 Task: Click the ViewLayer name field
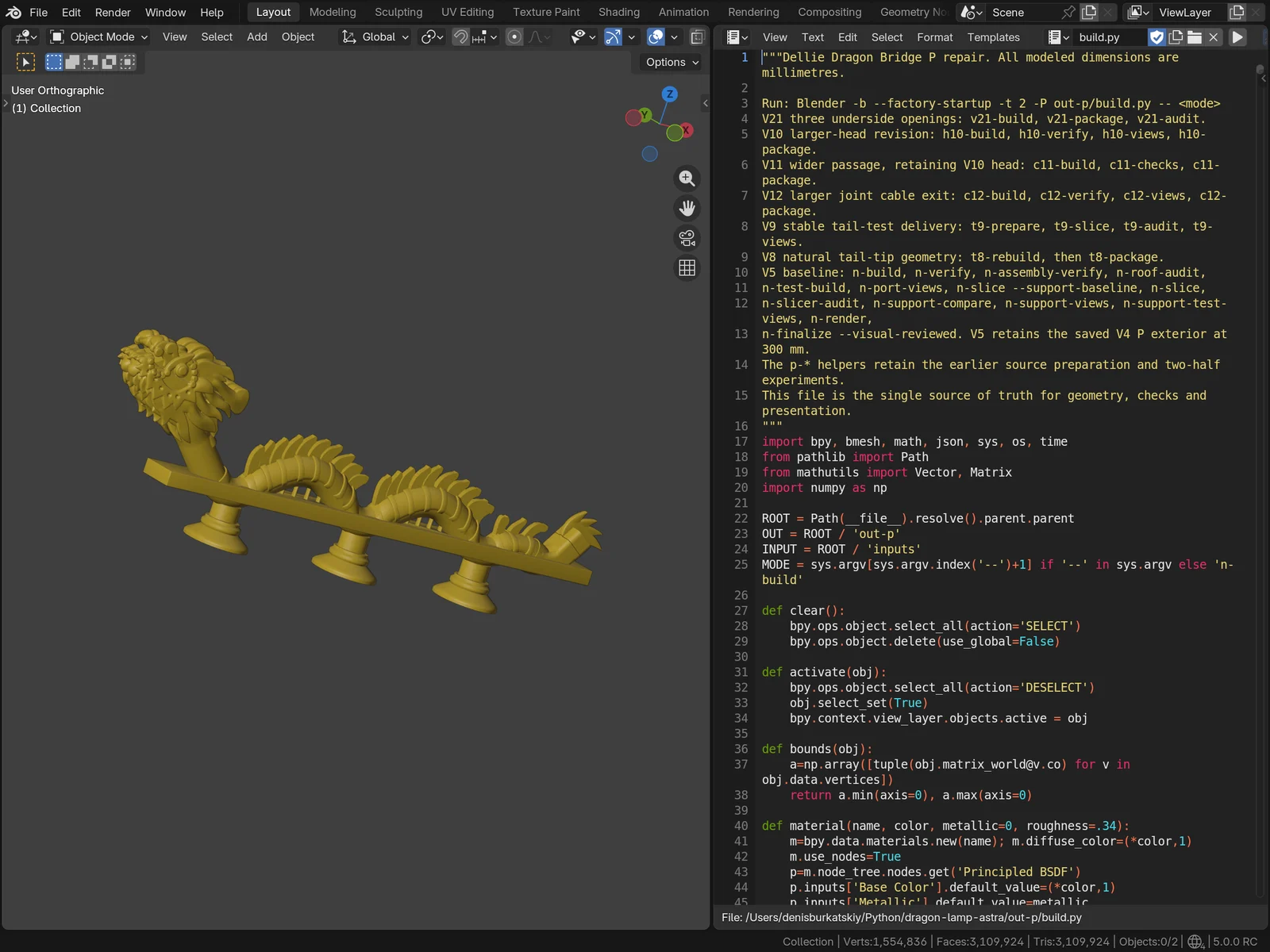pyautogui.click(x=1188, y=12)
